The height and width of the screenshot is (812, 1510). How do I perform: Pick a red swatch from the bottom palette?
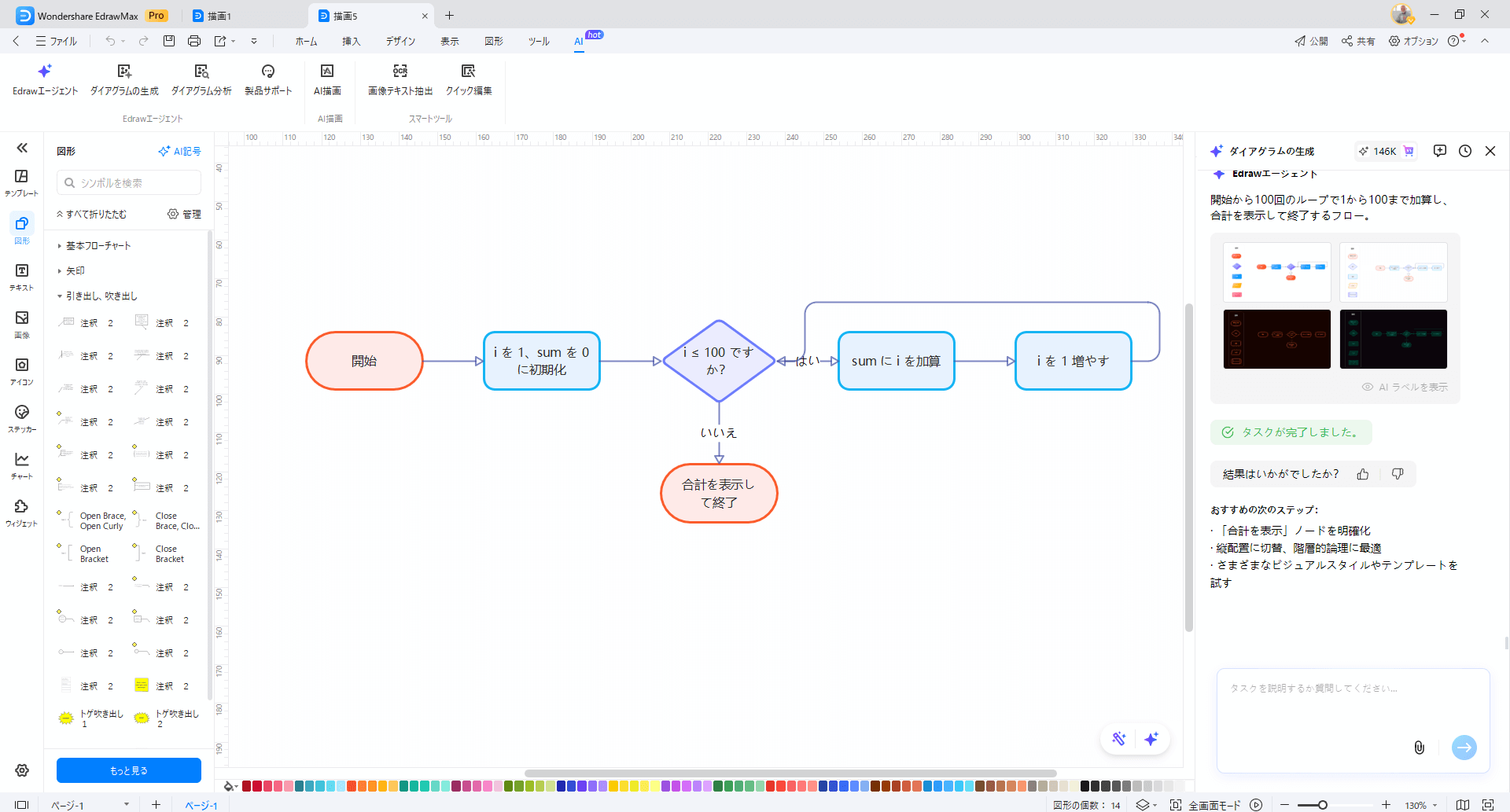(245, 785)
